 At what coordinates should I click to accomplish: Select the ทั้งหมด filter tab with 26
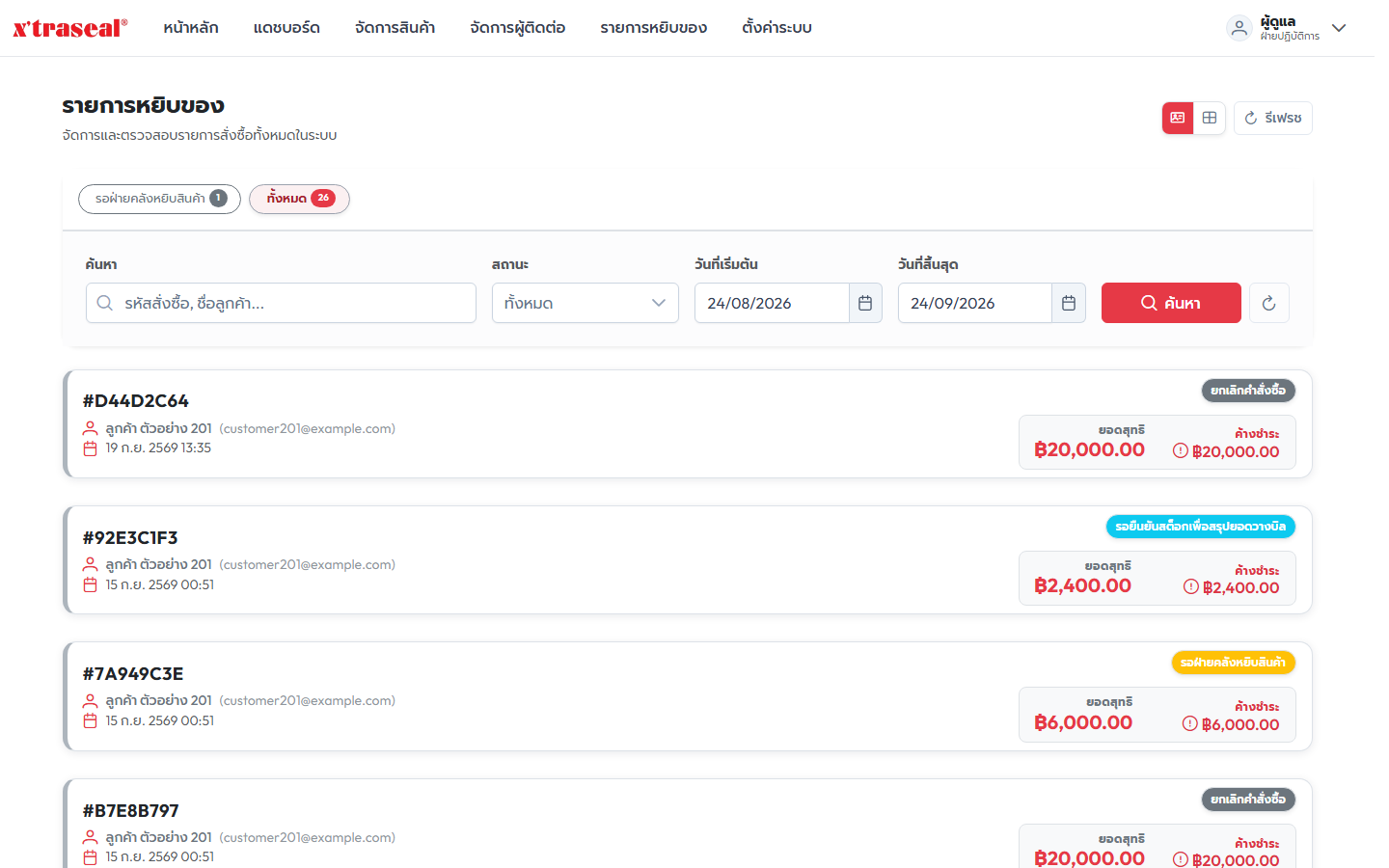(x=299, y=199)
